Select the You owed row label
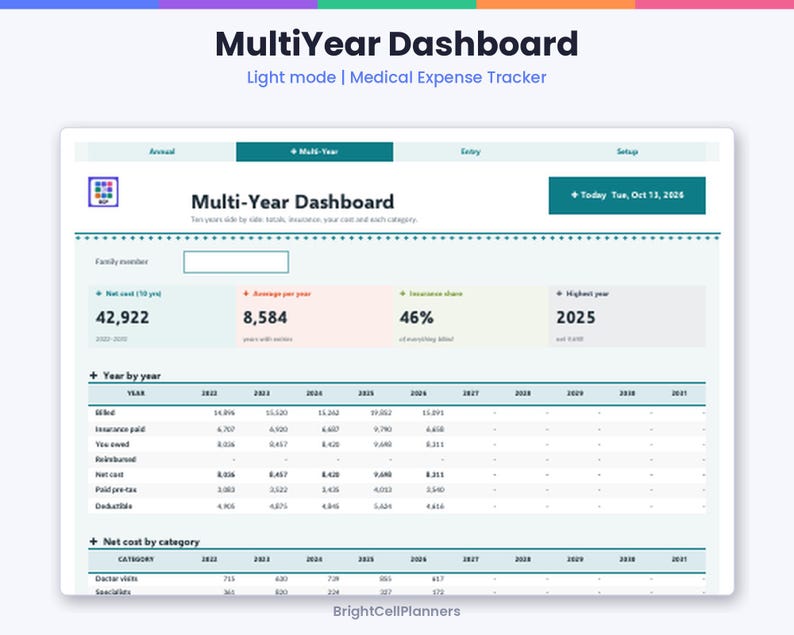This screenshot has height=635, width=794. click(112, 444)
